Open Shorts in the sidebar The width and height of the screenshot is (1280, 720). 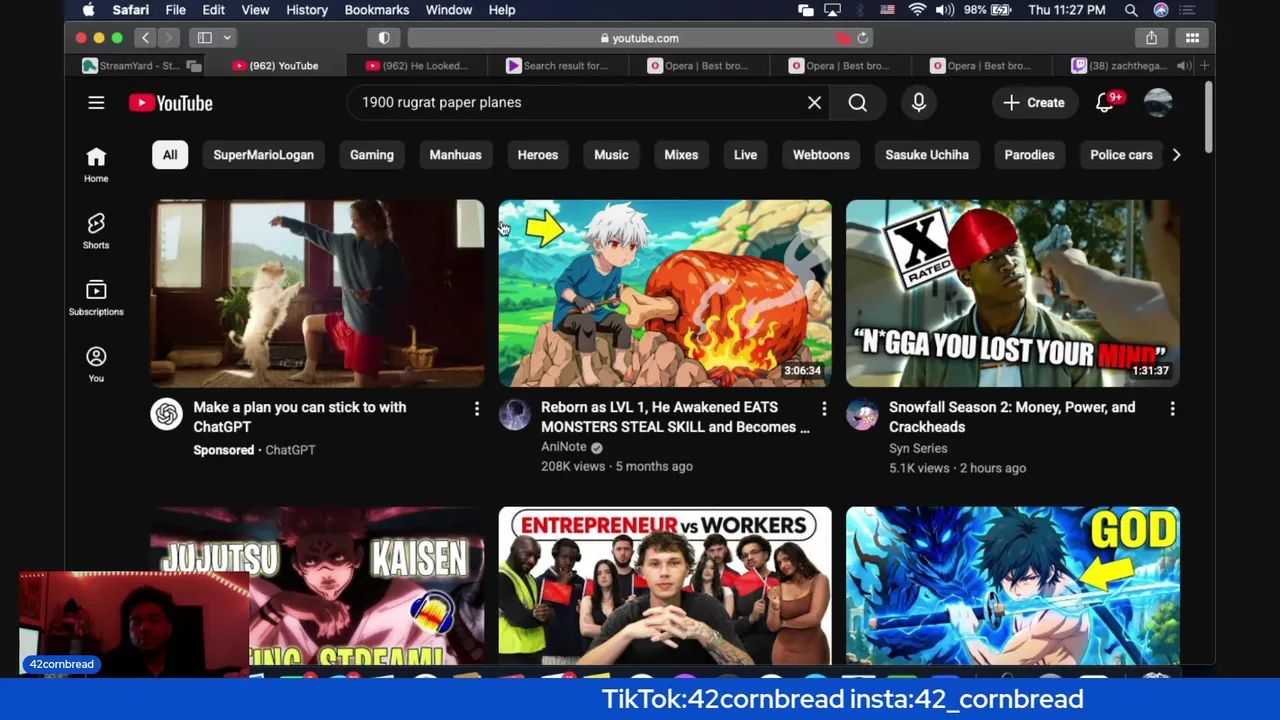point(96,231)
